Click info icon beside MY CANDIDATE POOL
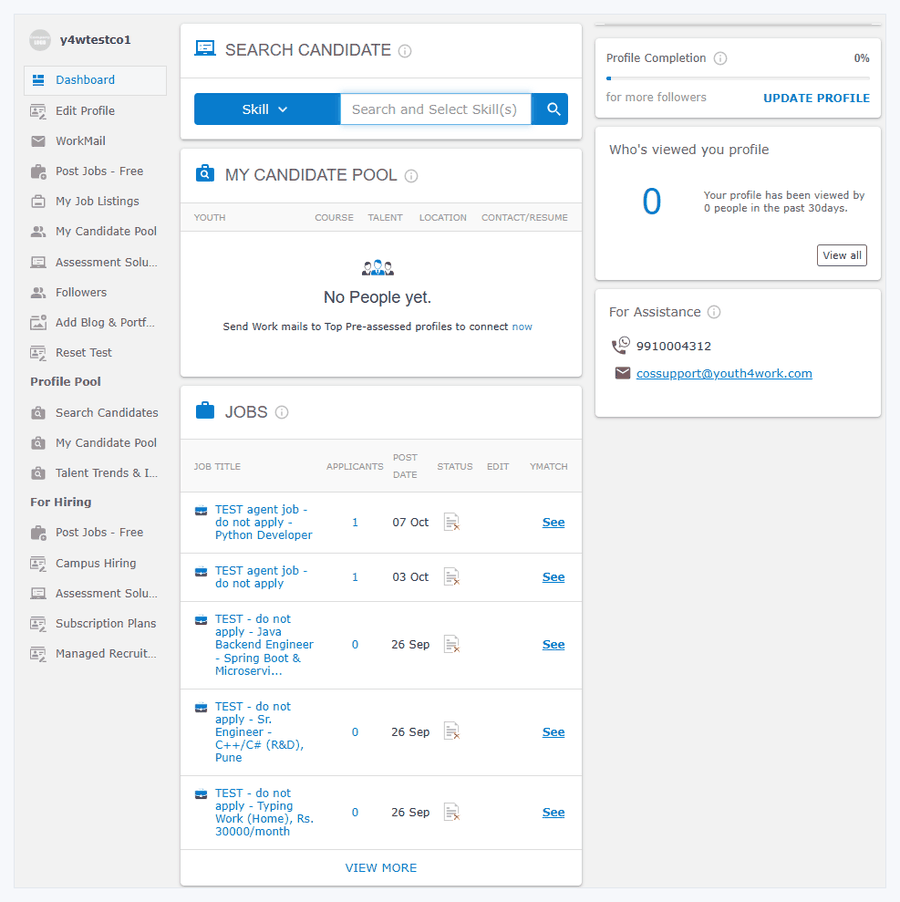 click(x=411, y=176)
